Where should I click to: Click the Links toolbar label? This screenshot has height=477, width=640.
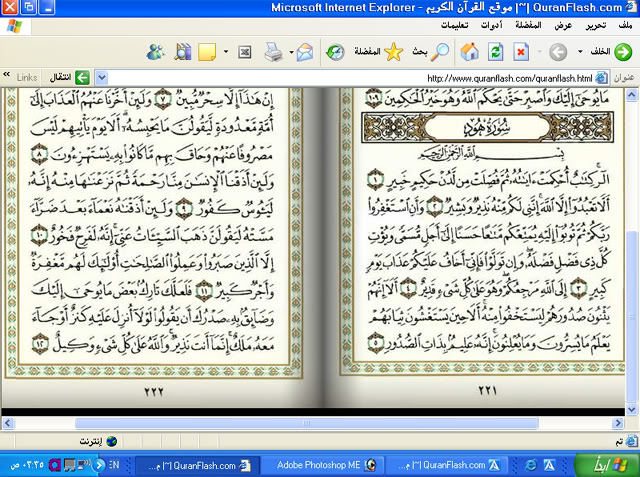point(27,77)
